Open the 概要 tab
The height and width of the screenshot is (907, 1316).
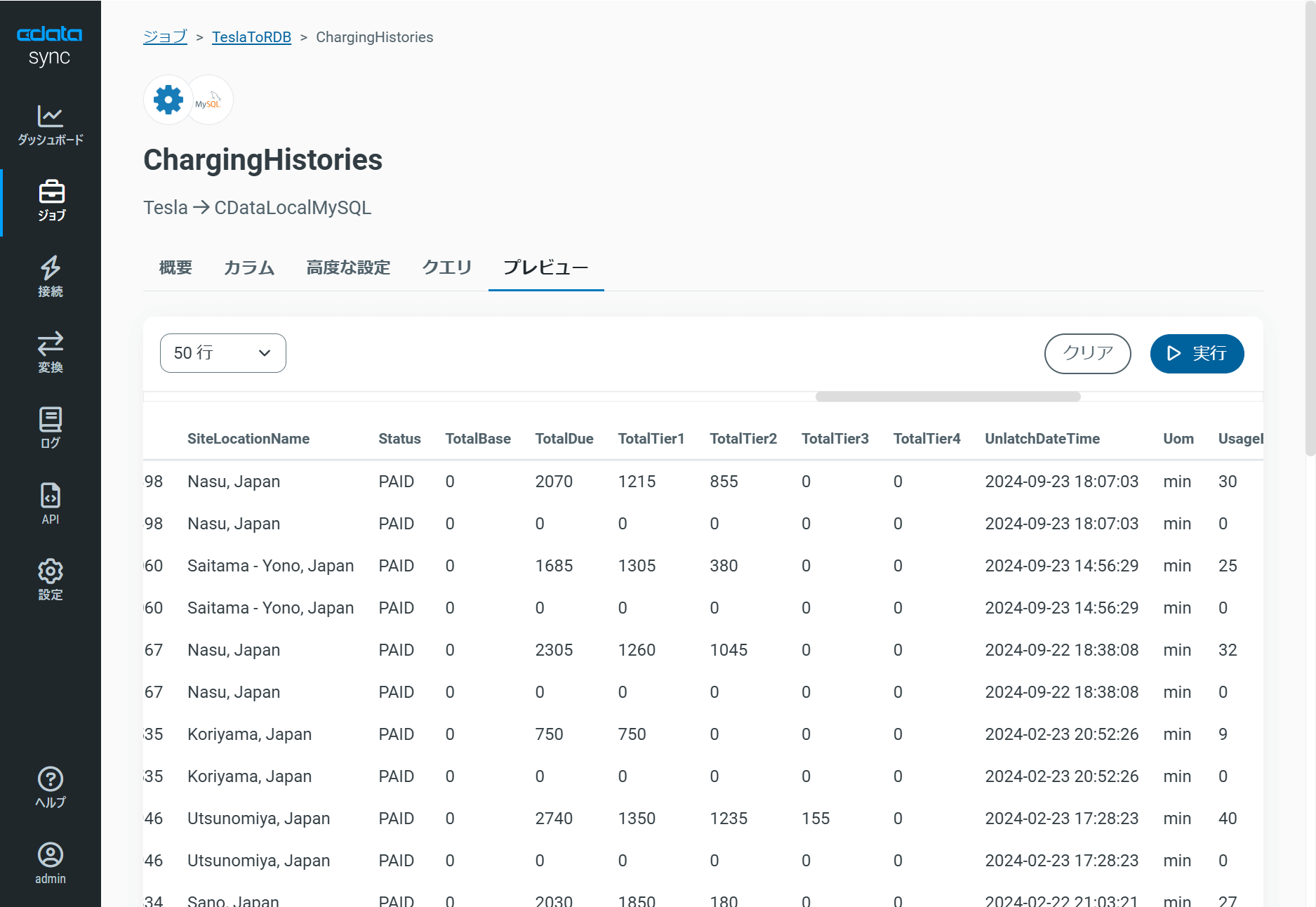tap(175, 267)
